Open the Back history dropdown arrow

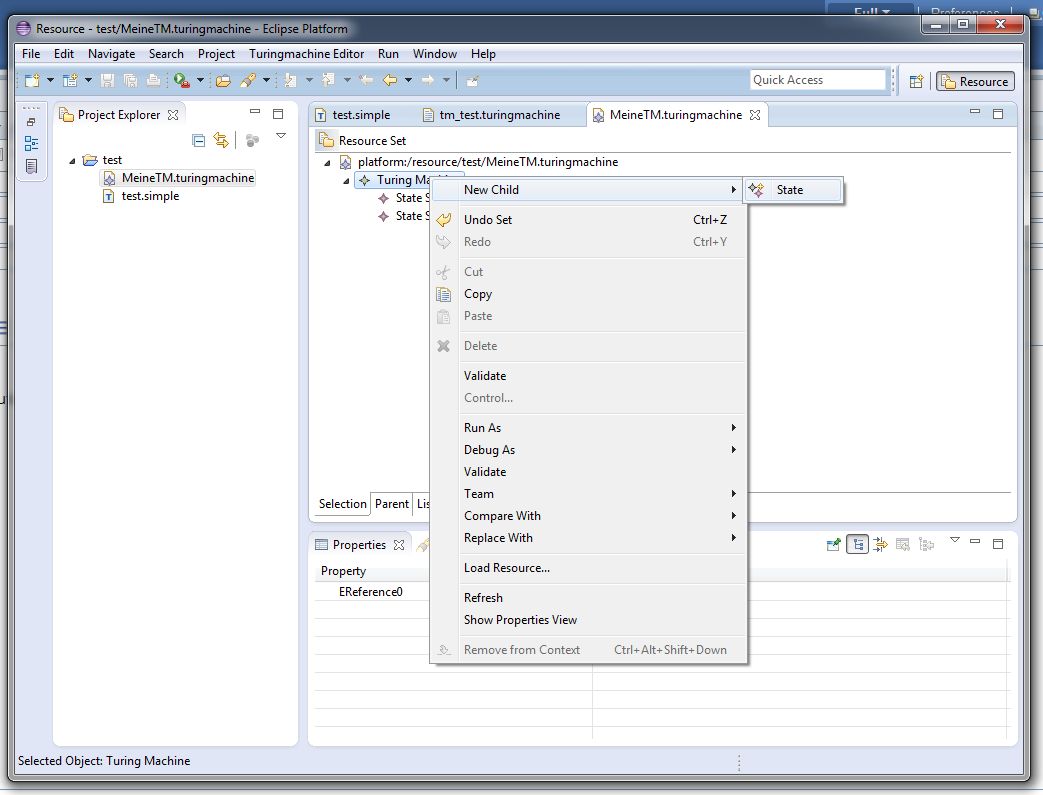pyautogui.click(x=408, y=80)
